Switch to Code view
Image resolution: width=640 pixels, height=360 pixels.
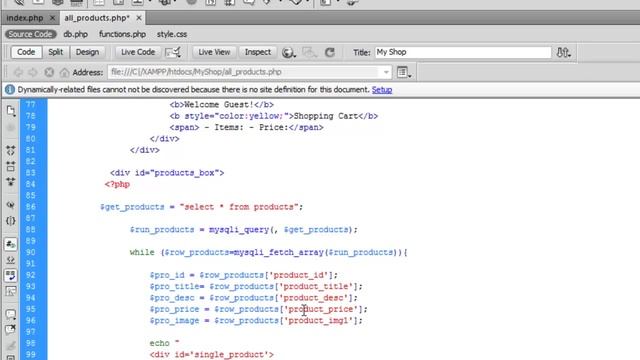[x=26, y=52]
